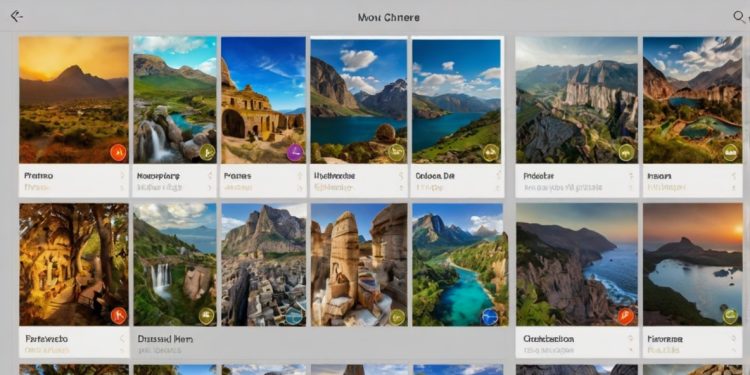Expand arrow beside 'Clrahebction' card title

click(630, 339)
